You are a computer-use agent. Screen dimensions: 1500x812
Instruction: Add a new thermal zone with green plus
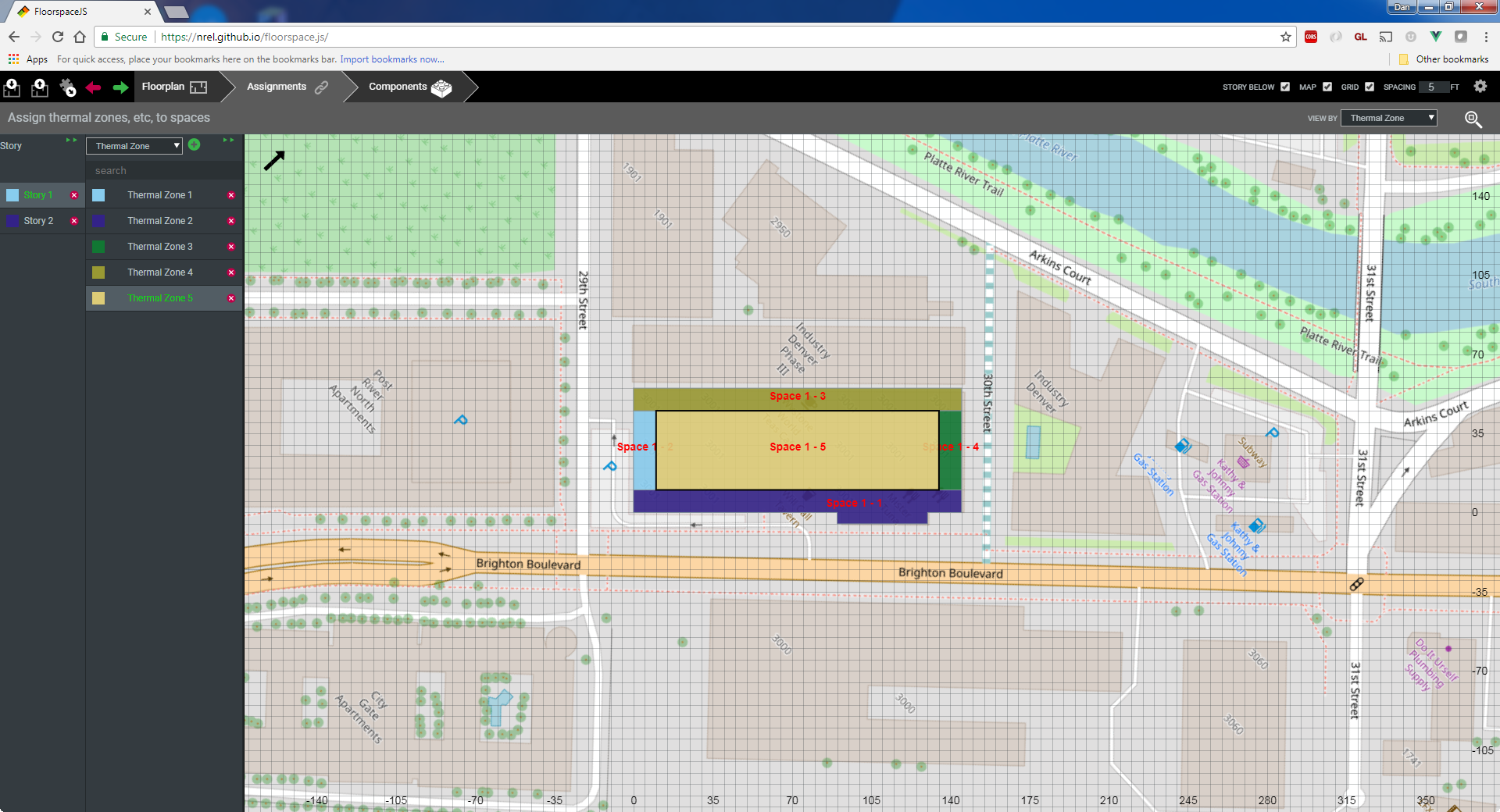click(x=195, y=144)
